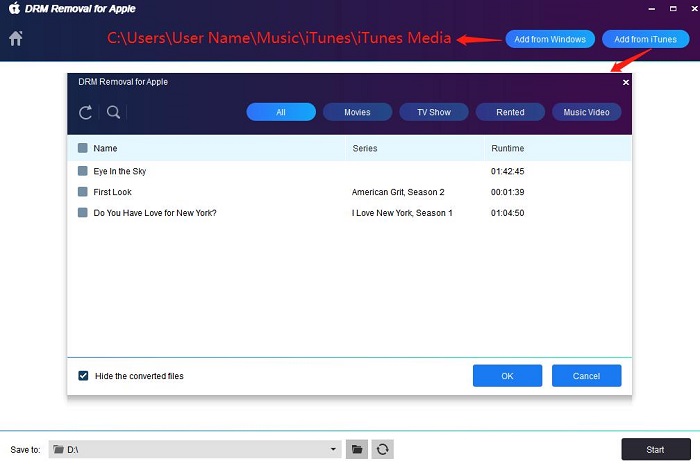Viewport: 700px width, 468px height.
Task: Toggle the select-all checkbox beside Name
Action: tap(82, 149)
